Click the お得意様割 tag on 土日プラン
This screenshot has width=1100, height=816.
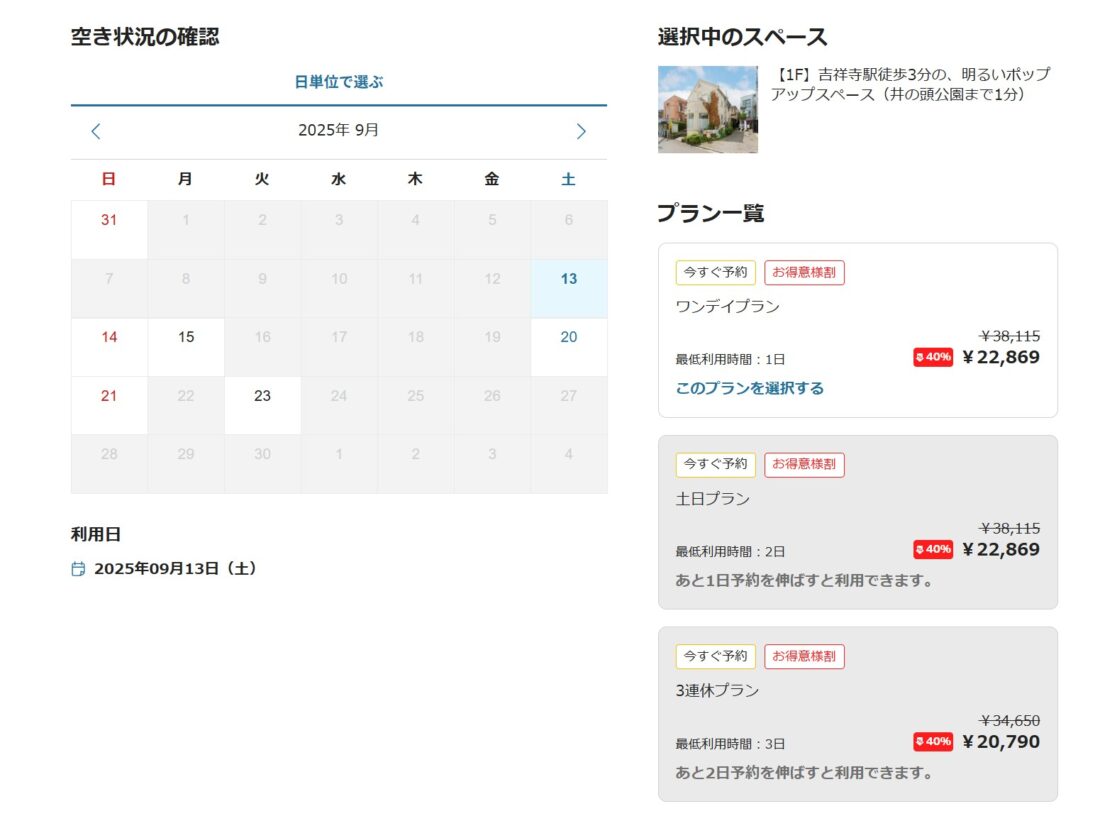tap(804, 464)
